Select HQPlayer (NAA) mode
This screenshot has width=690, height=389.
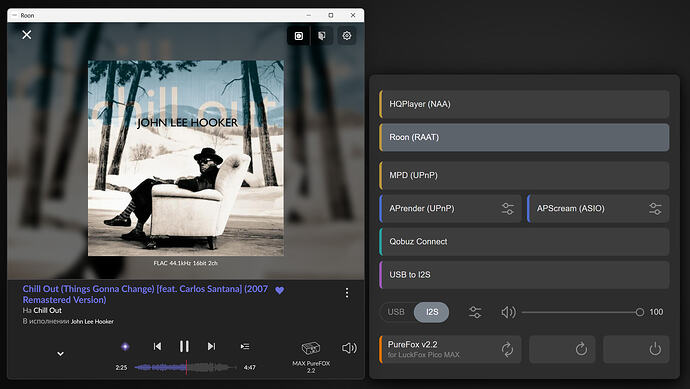click(x=524, y=104)
